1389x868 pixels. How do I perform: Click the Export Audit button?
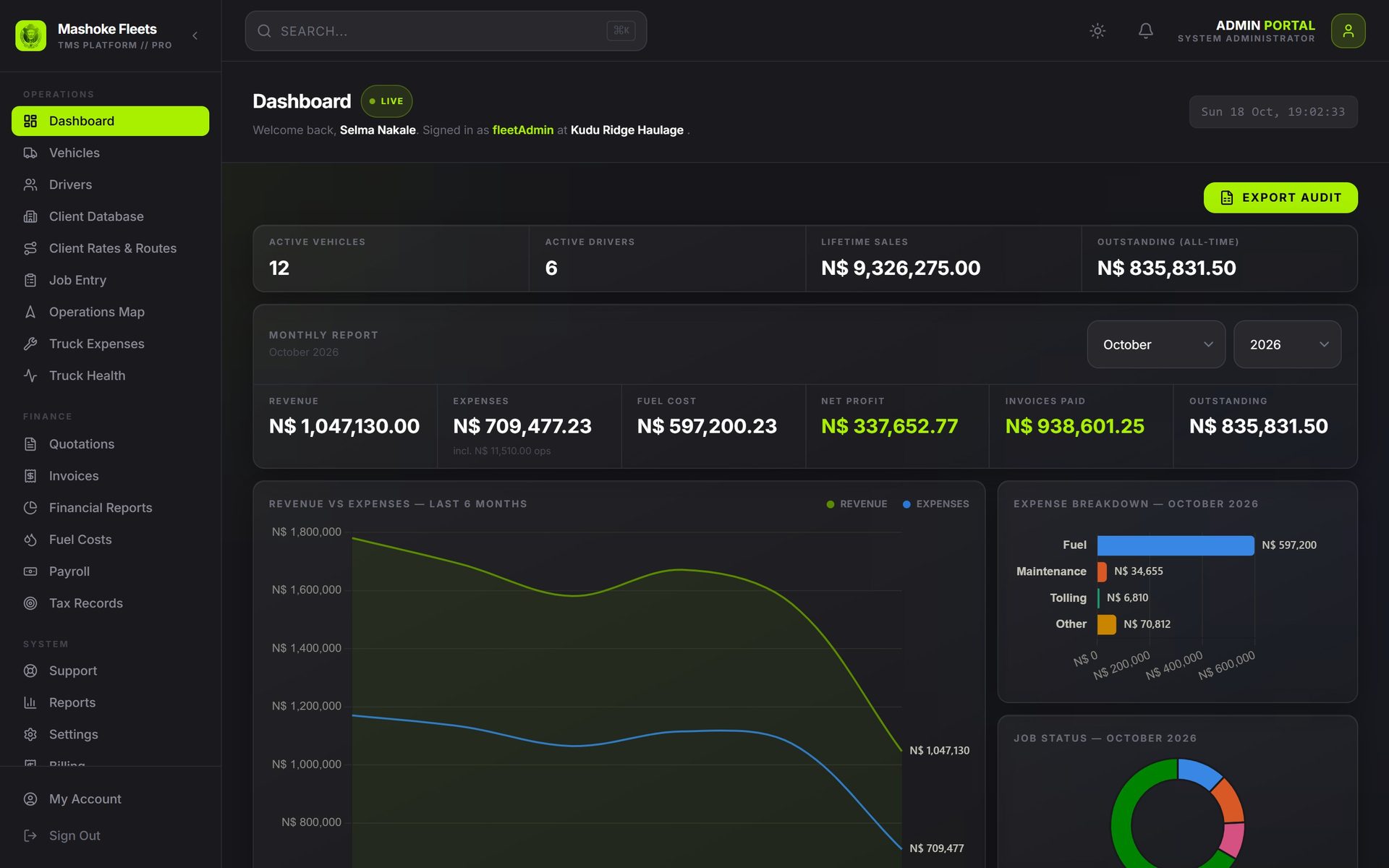[1280, 197]
